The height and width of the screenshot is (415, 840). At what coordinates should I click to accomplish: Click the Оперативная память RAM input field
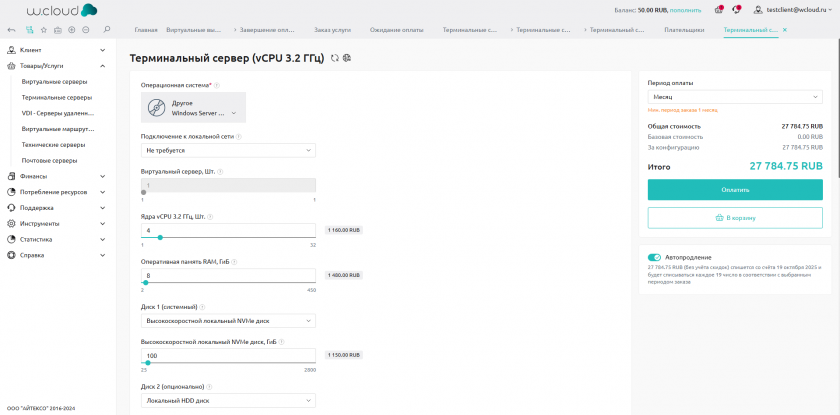228,275
